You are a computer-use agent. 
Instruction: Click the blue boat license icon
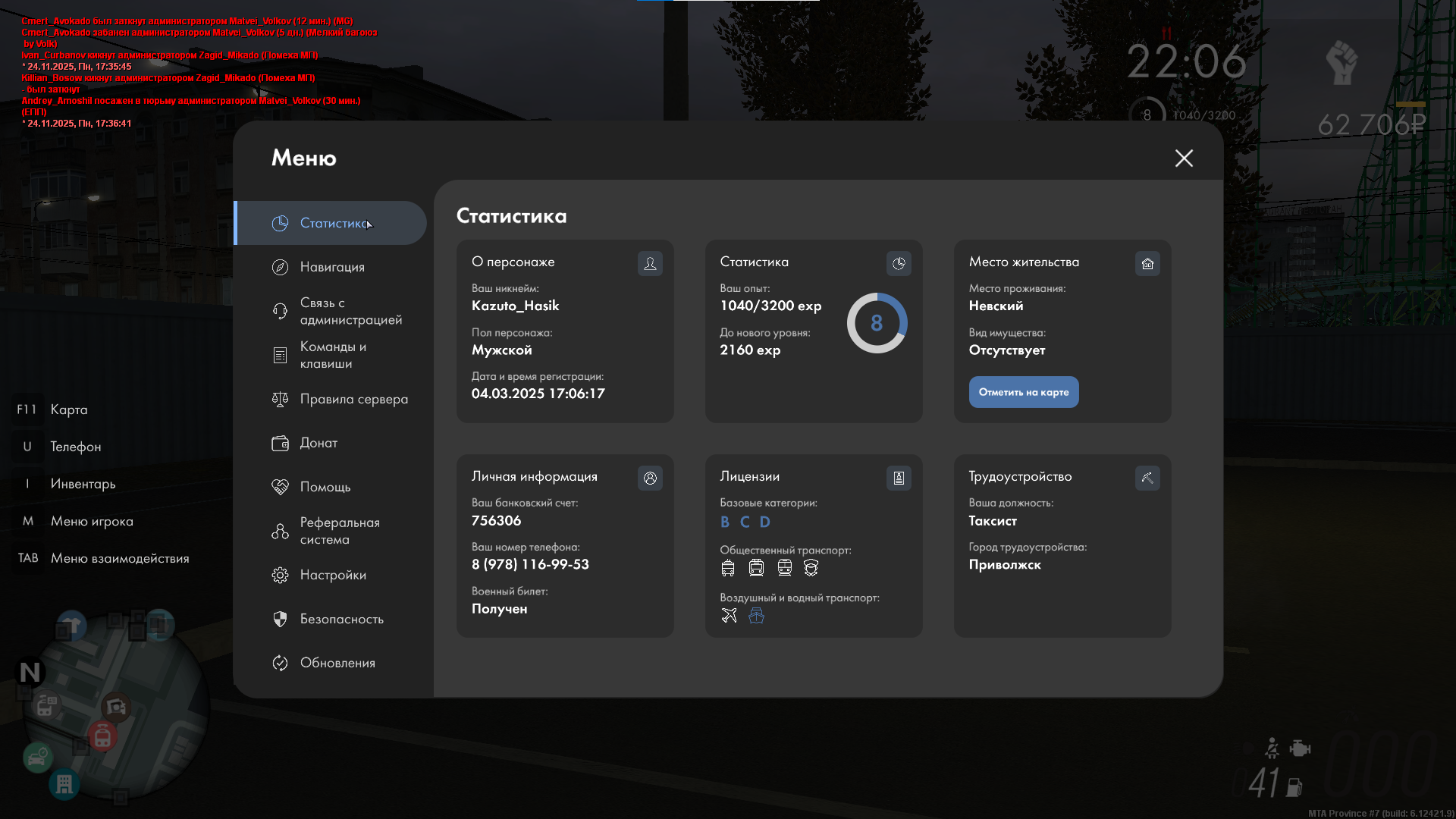point(756,616)
